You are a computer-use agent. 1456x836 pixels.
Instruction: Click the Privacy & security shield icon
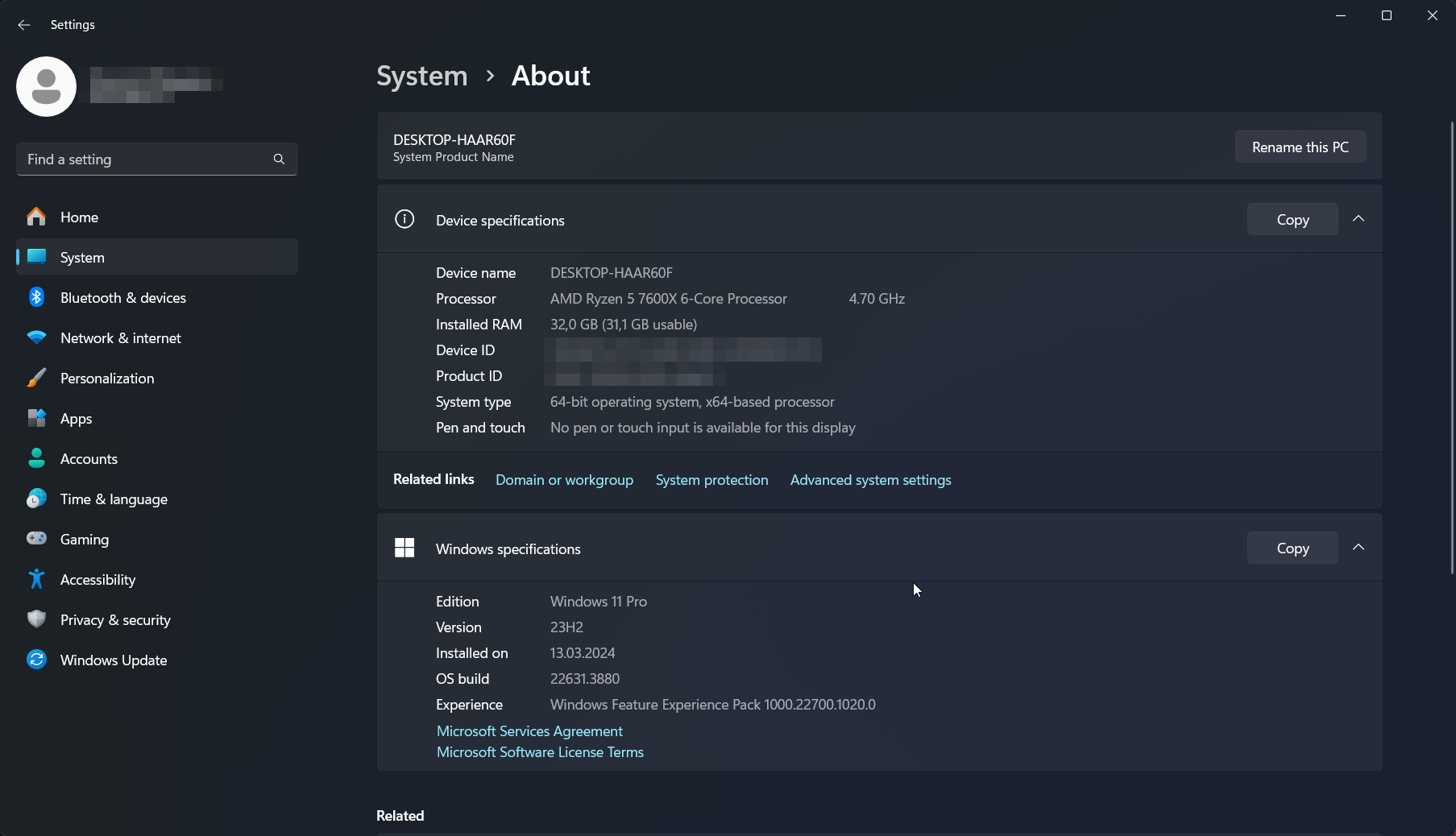coord(36,619)
